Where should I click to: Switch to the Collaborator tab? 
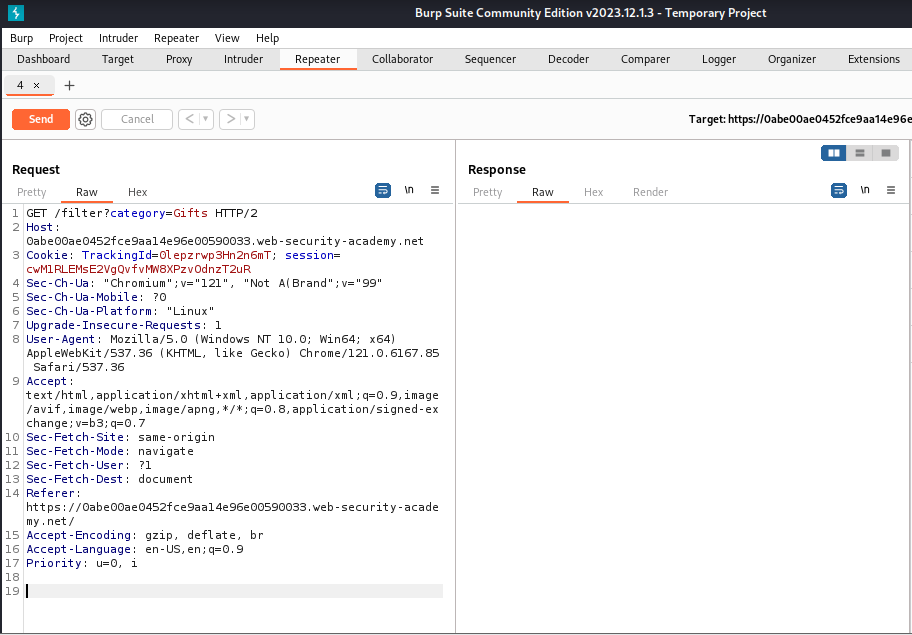[x=402, y=59]
